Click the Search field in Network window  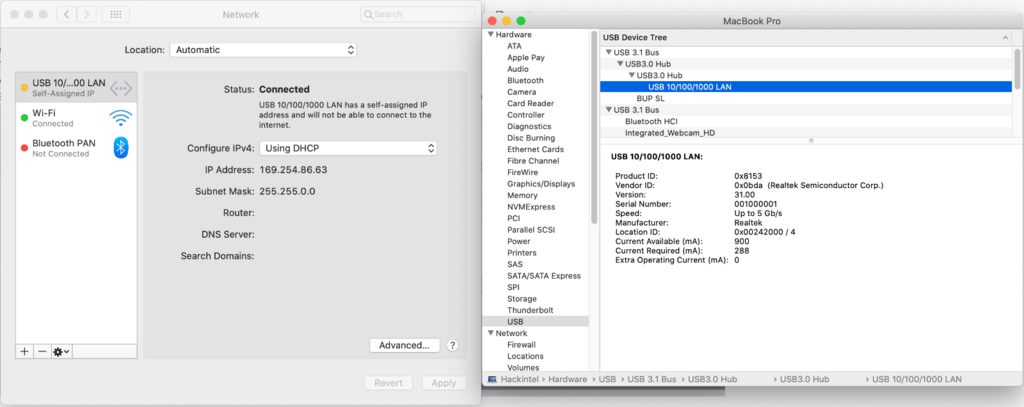(418, 14)
